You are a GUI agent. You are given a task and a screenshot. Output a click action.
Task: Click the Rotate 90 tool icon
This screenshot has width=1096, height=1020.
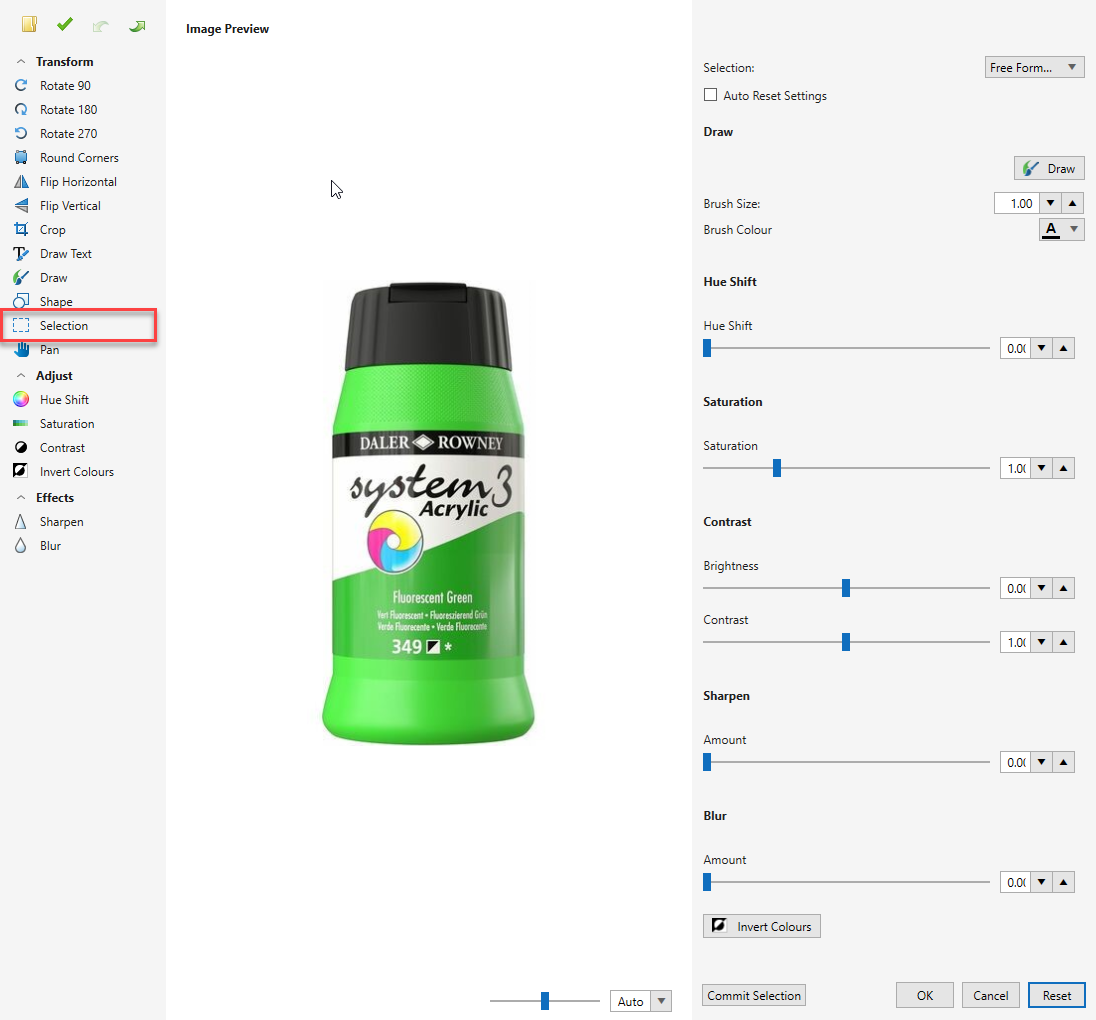tap(21, 86)
